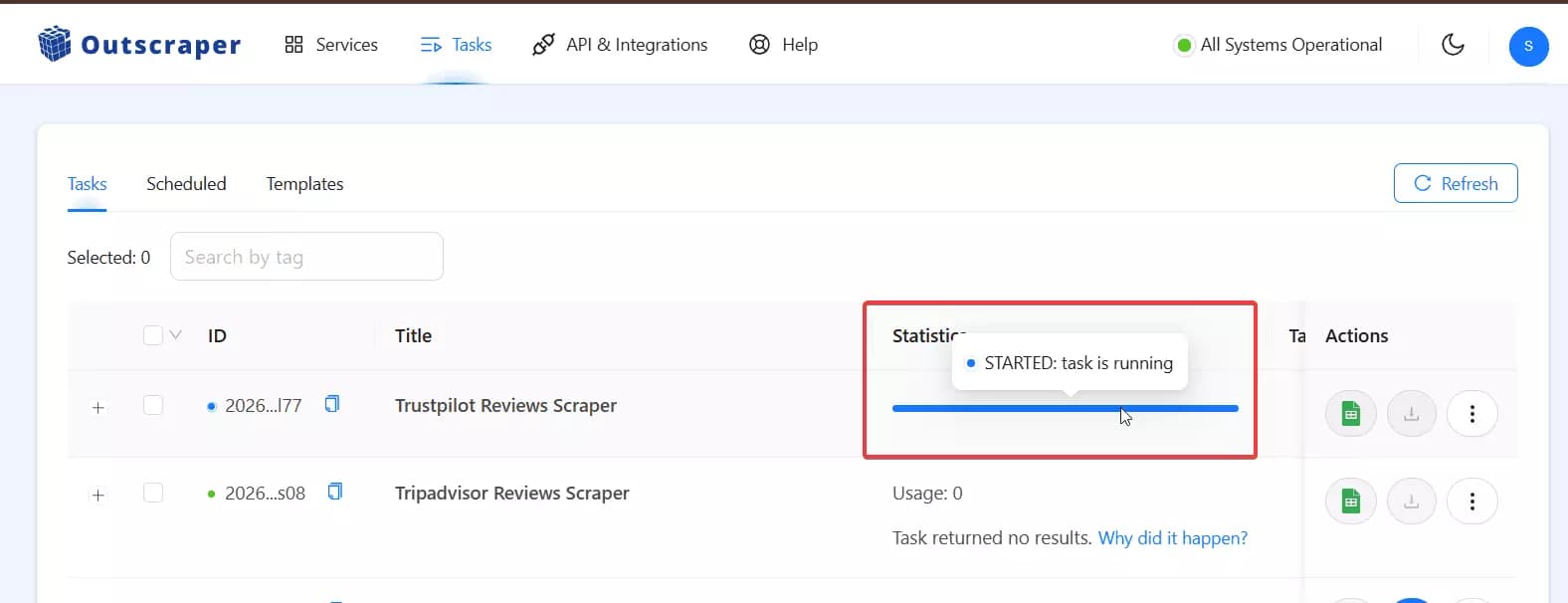Check the Tripadvisor Reviews Scraper checkbox

point(153,493)
